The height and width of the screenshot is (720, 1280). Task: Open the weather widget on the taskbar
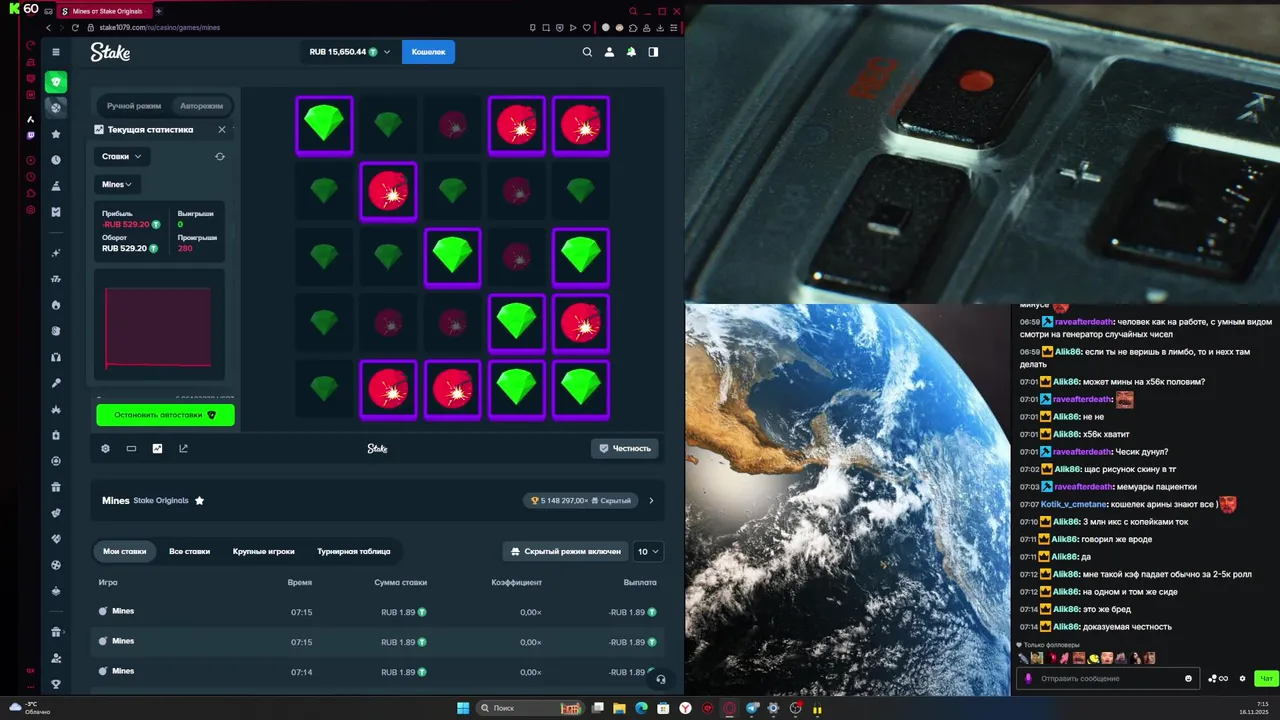(x=30, y=708)
